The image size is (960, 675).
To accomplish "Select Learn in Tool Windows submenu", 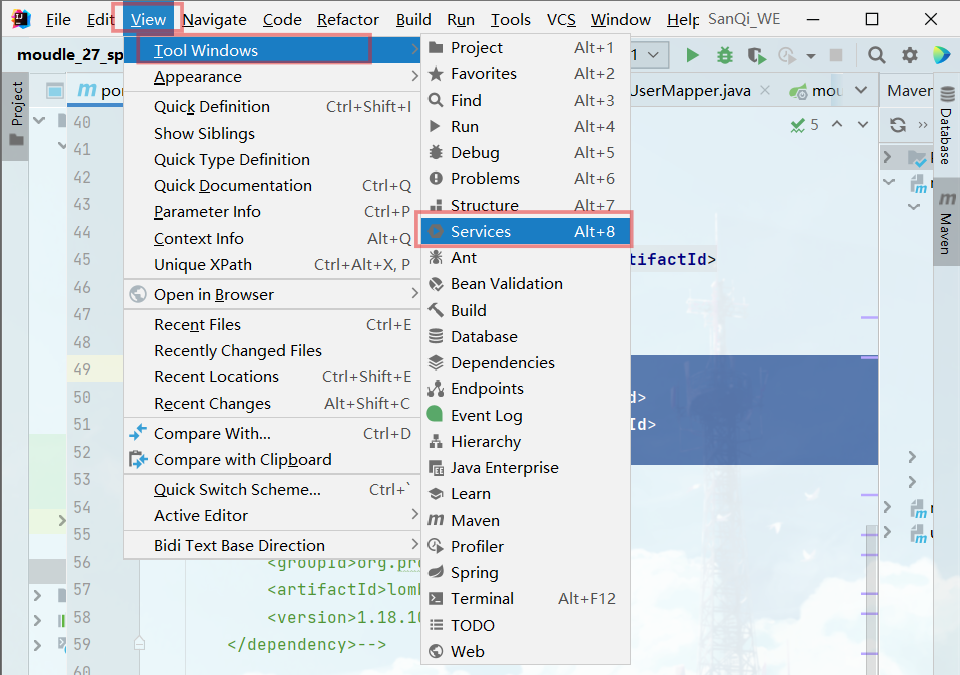I will click(525, 494).
